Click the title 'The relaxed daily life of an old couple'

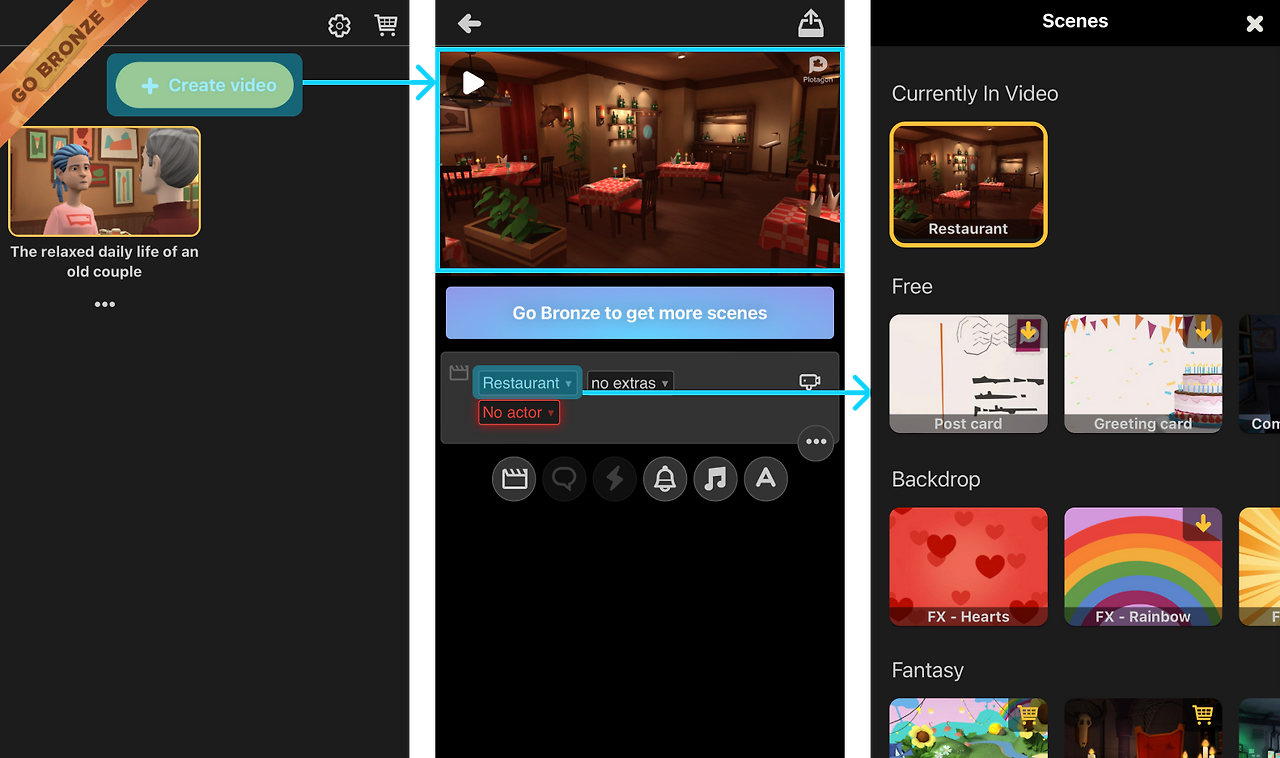105,262
